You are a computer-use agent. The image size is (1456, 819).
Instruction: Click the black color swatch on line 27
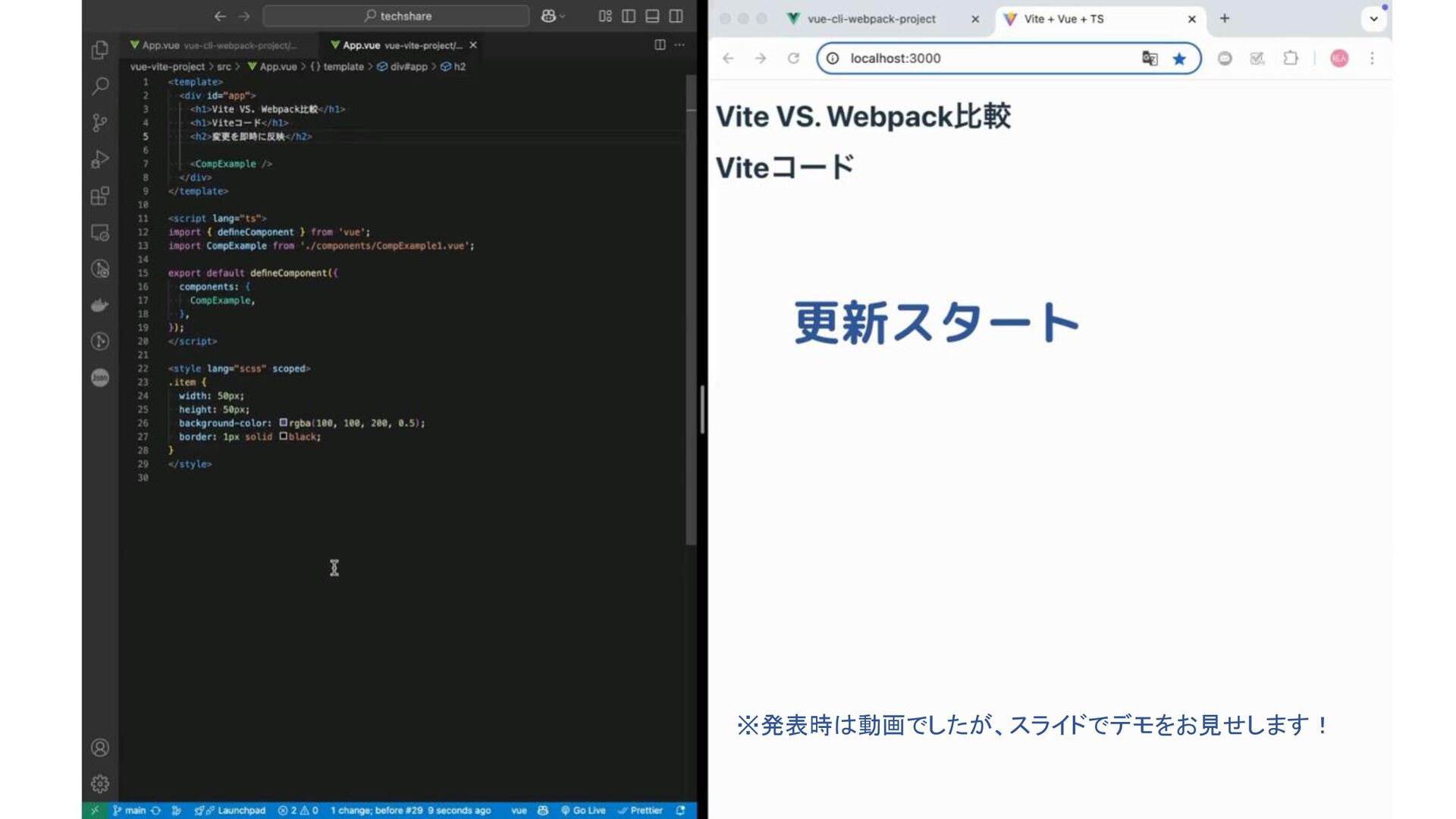point(284,436)
